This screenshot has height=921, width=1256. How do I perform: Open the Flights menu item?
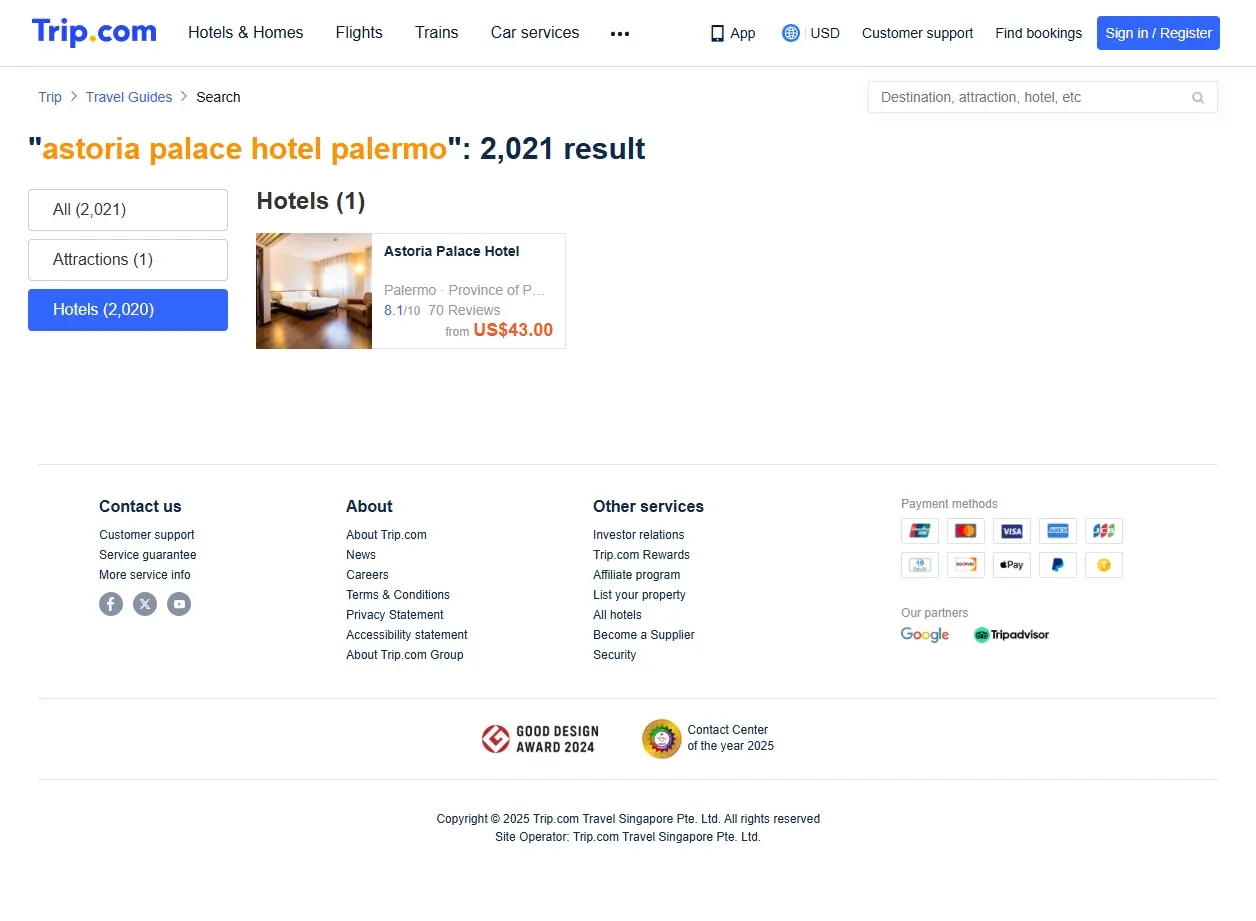(359, 33)
